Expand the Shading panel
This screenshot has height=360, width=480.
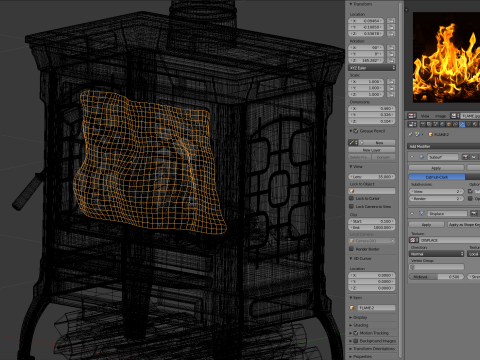351,325
